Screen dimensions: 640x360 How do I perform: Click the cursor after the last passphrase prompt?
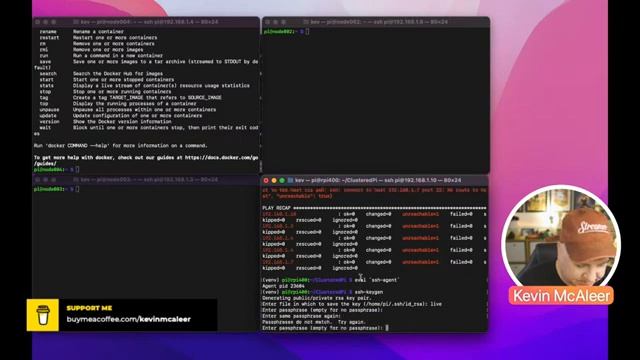click(x=387, y=328)
